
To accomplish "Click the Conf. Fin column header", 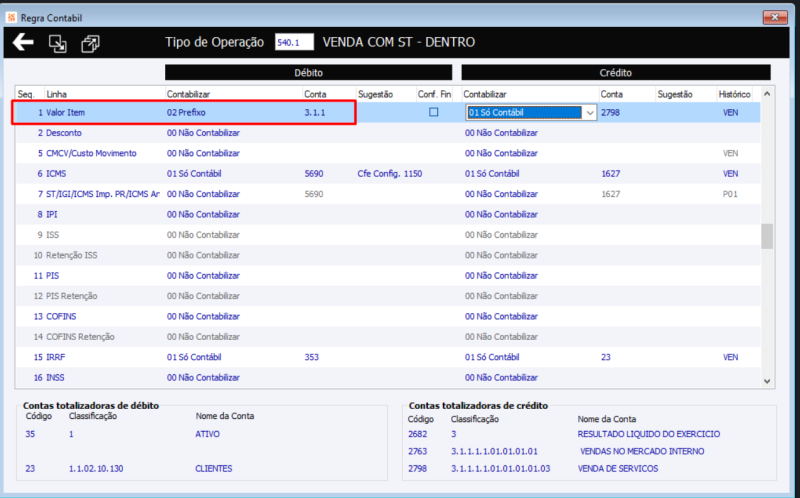I will pyautogui.click(x=434, y=94).
